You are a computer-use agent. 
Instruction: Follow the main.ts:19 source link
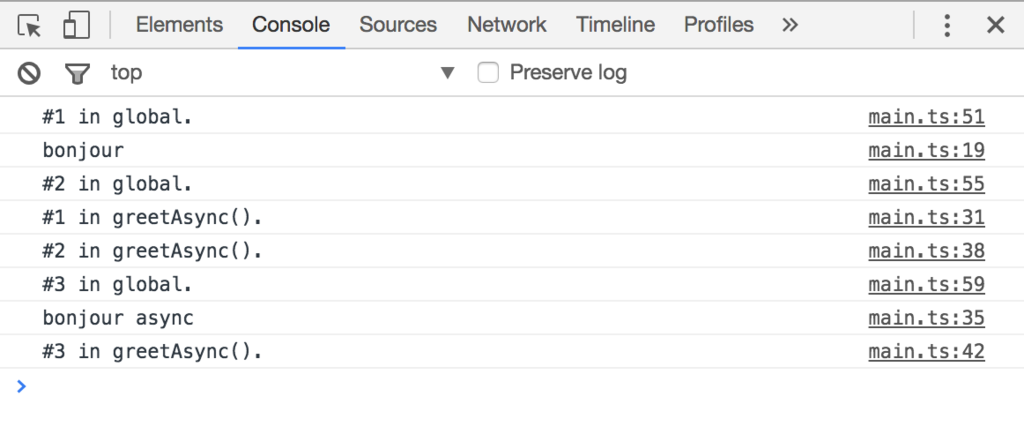[x=926, y=151]
